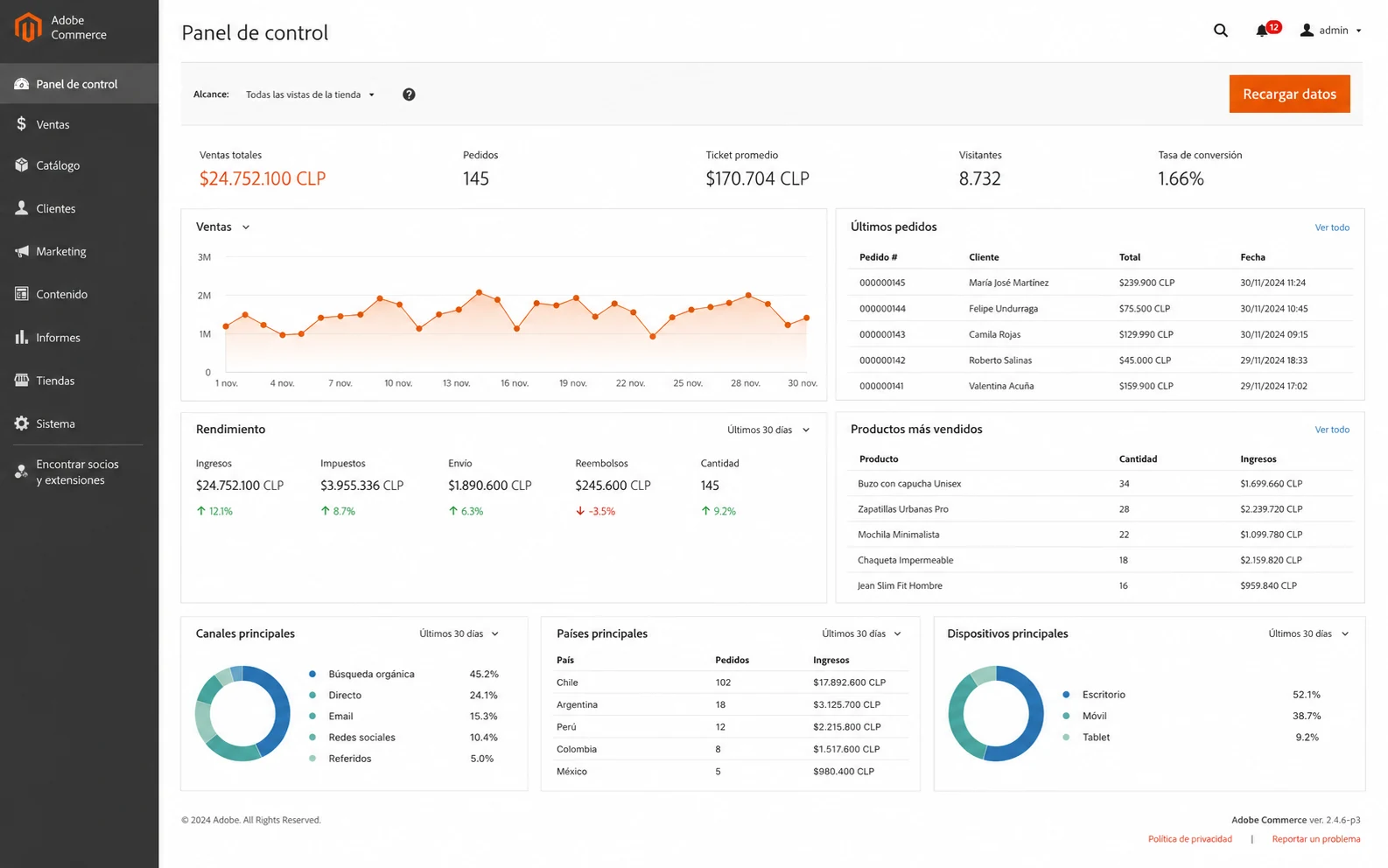Click the Informes bar chart icon
Image resolution: width=1388 pixels, height=868 pixels.
(x=22, y=337)
